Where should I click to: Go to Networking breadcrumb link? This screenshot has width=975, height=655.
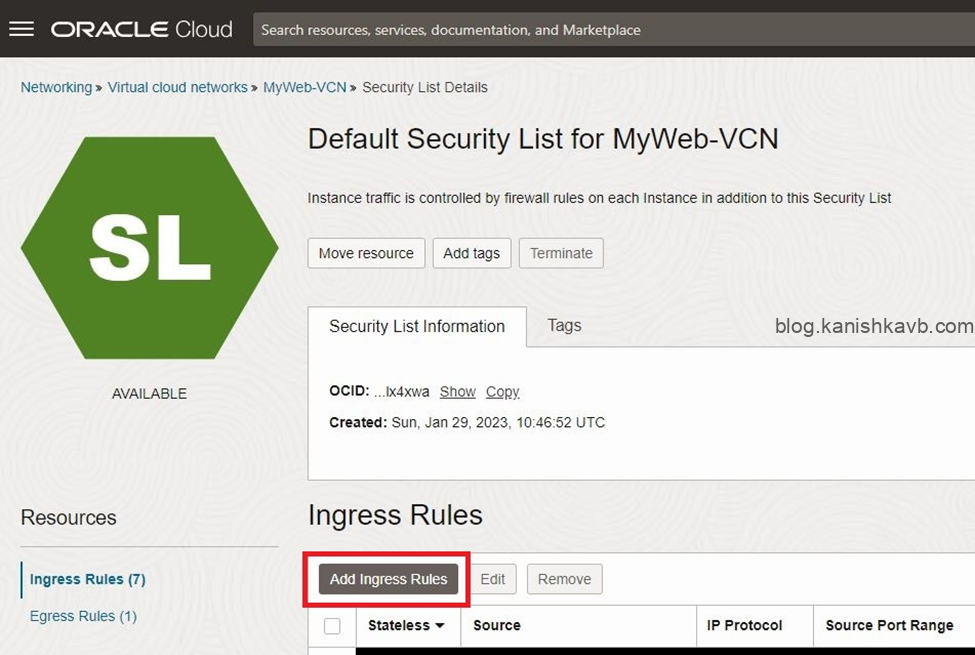(x=56, y=87)
